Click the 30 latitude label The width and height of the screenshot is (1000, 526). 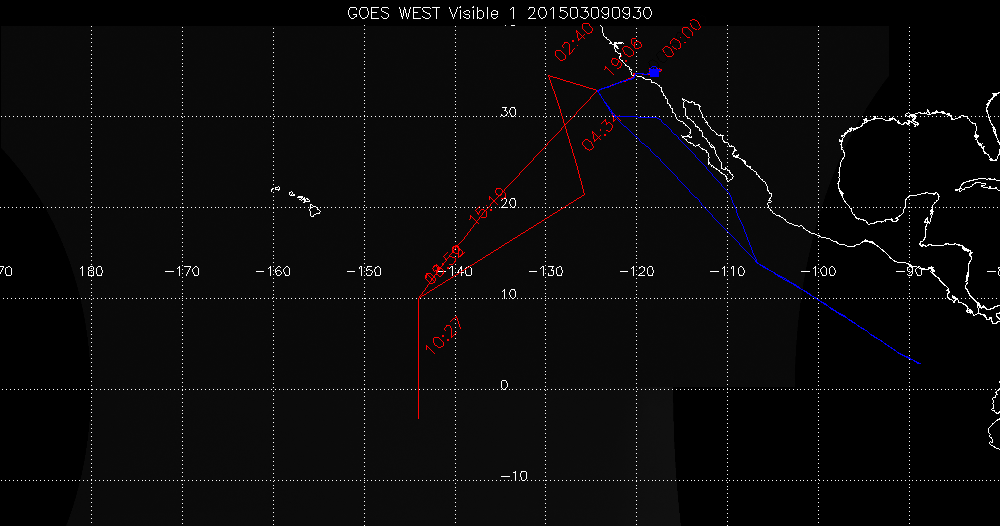coord(508,113)
